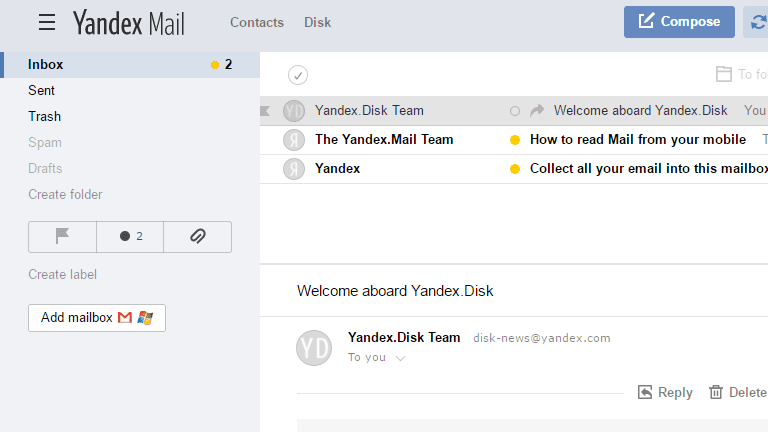Click the Compose button

pyautogui.click(x=679, y=22)
